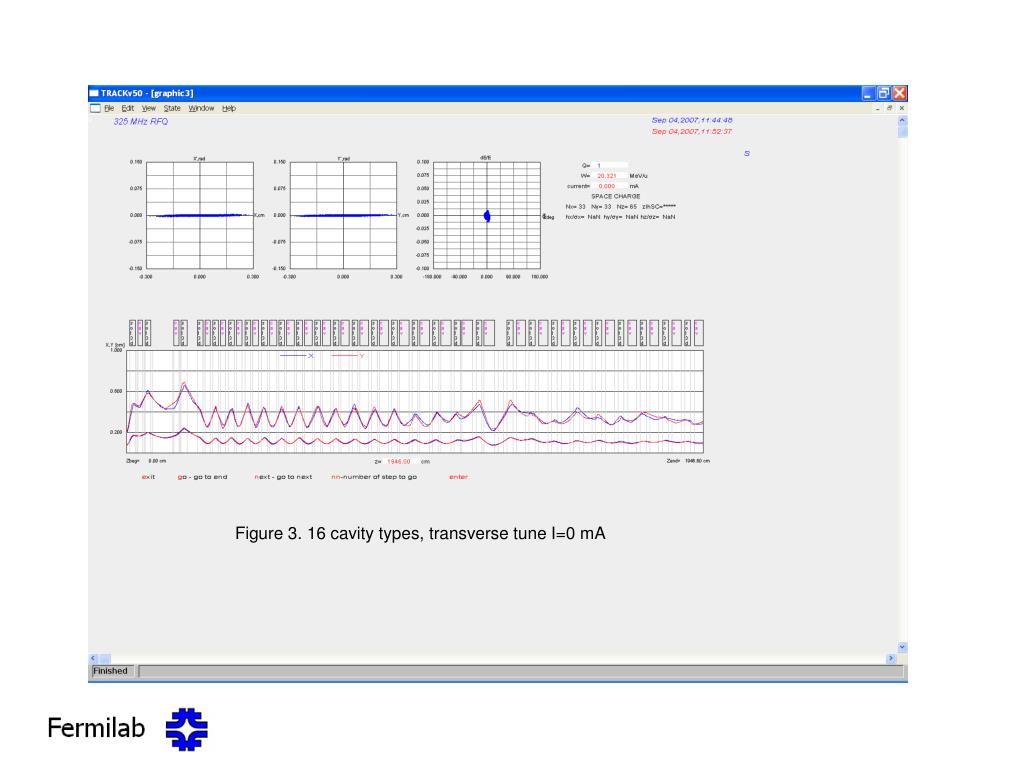Click the 'Finished' status bar text
The height and width of the screenshot is (768, 1024).
pos(110,671)
